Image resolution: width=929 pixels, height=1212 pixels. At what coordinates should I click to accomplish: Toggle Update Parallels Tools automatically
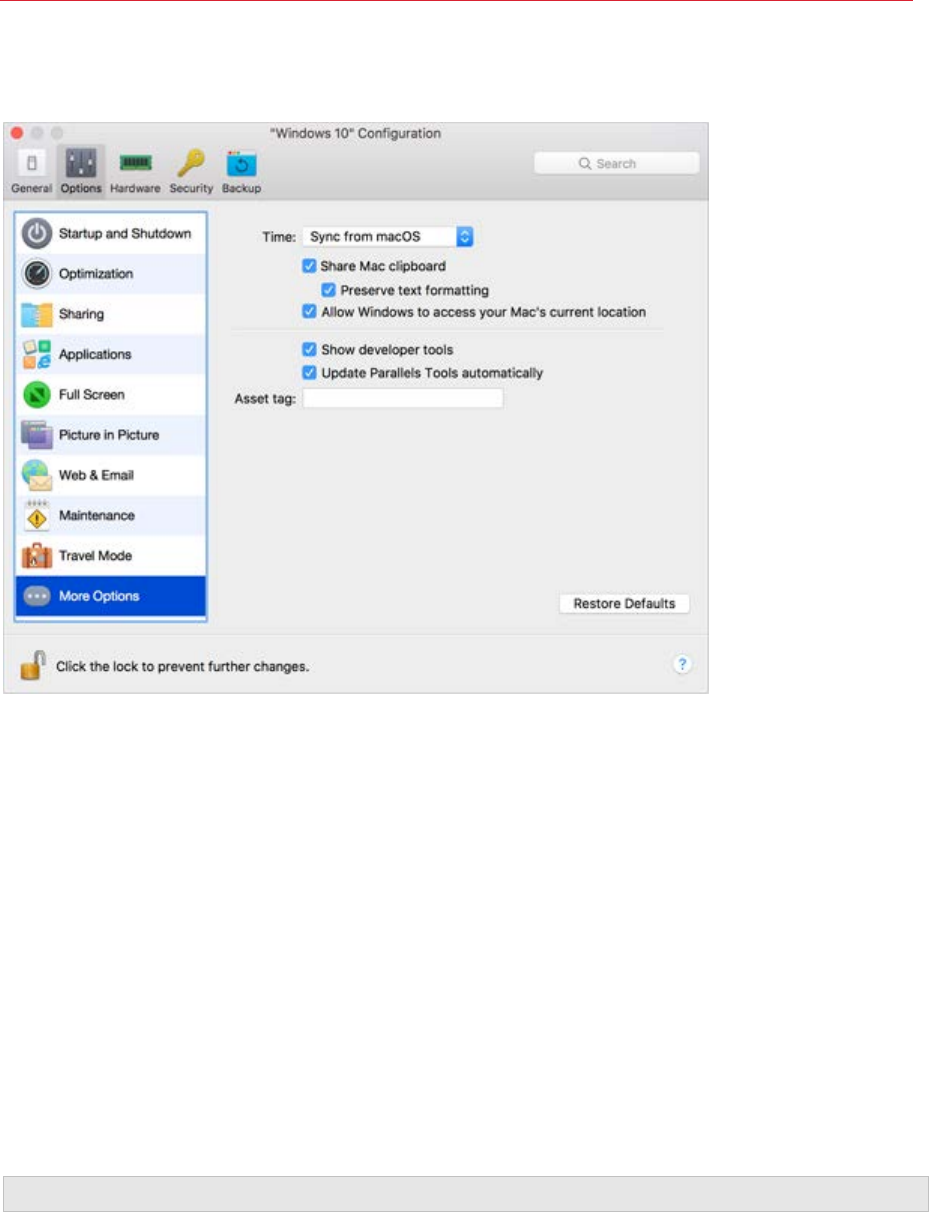point(309,373)
